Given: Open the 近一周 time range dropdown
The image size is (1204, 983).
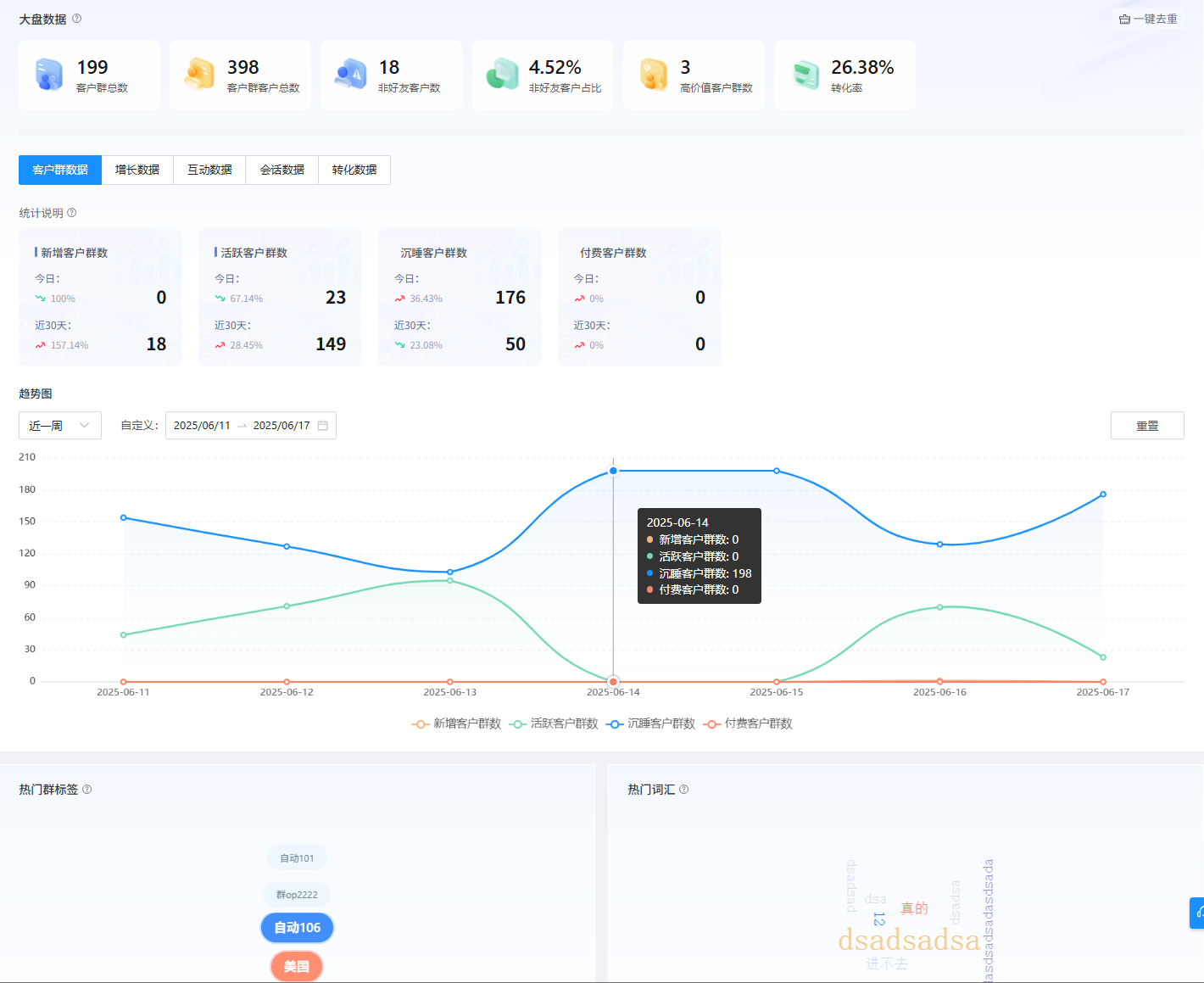Looking at the screenshot, I should point(60,426).
